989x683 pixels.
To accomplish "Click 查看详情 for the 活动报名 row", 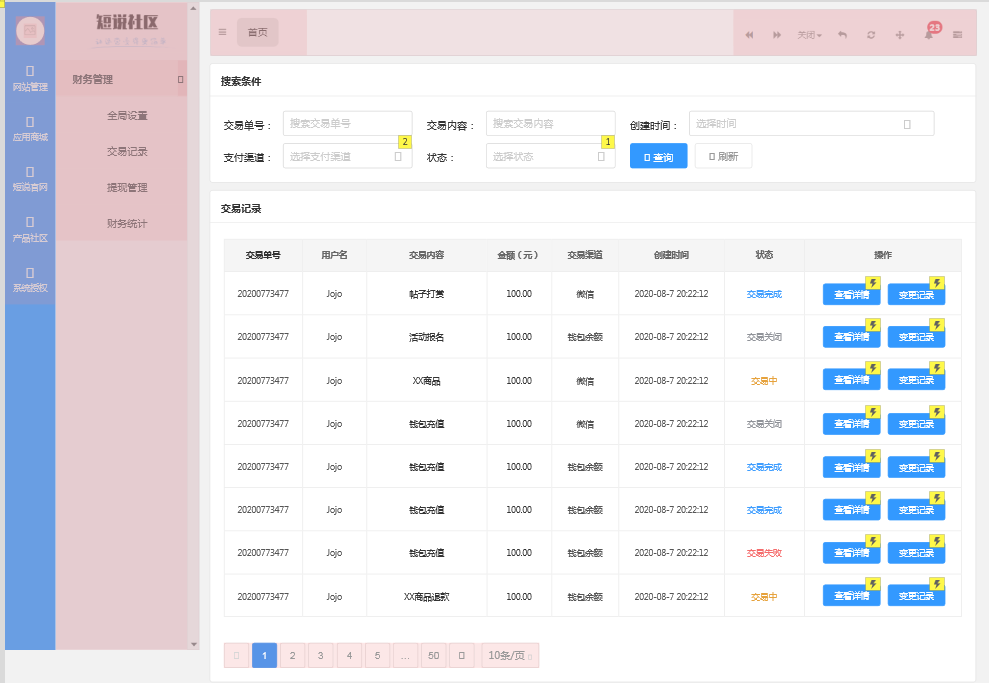I will (x=851, y=337).
